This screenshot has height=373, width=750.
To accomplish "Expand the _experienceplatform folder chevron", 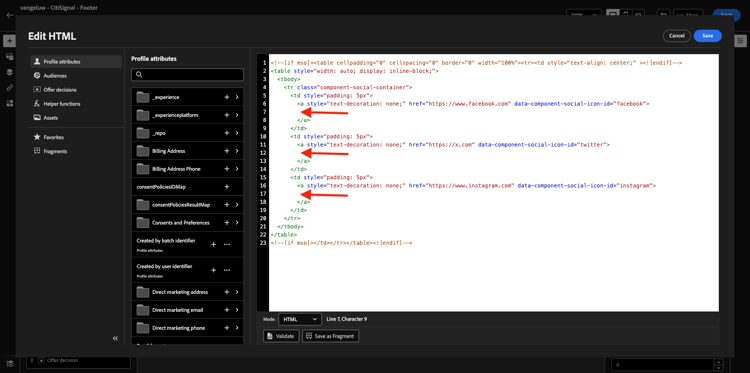I will pos(237,115).
